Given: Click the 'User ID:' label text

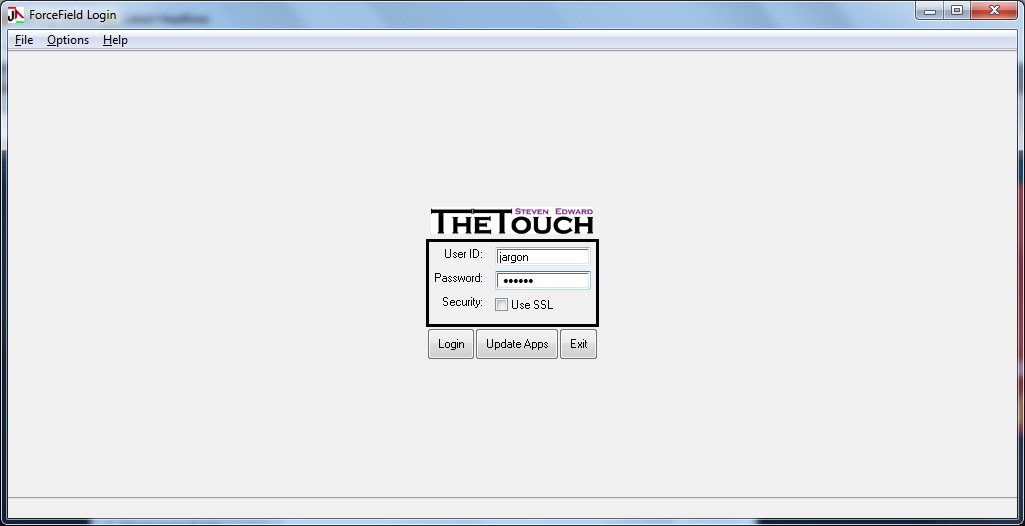Looking at the screenshot, I should (463, 254).
